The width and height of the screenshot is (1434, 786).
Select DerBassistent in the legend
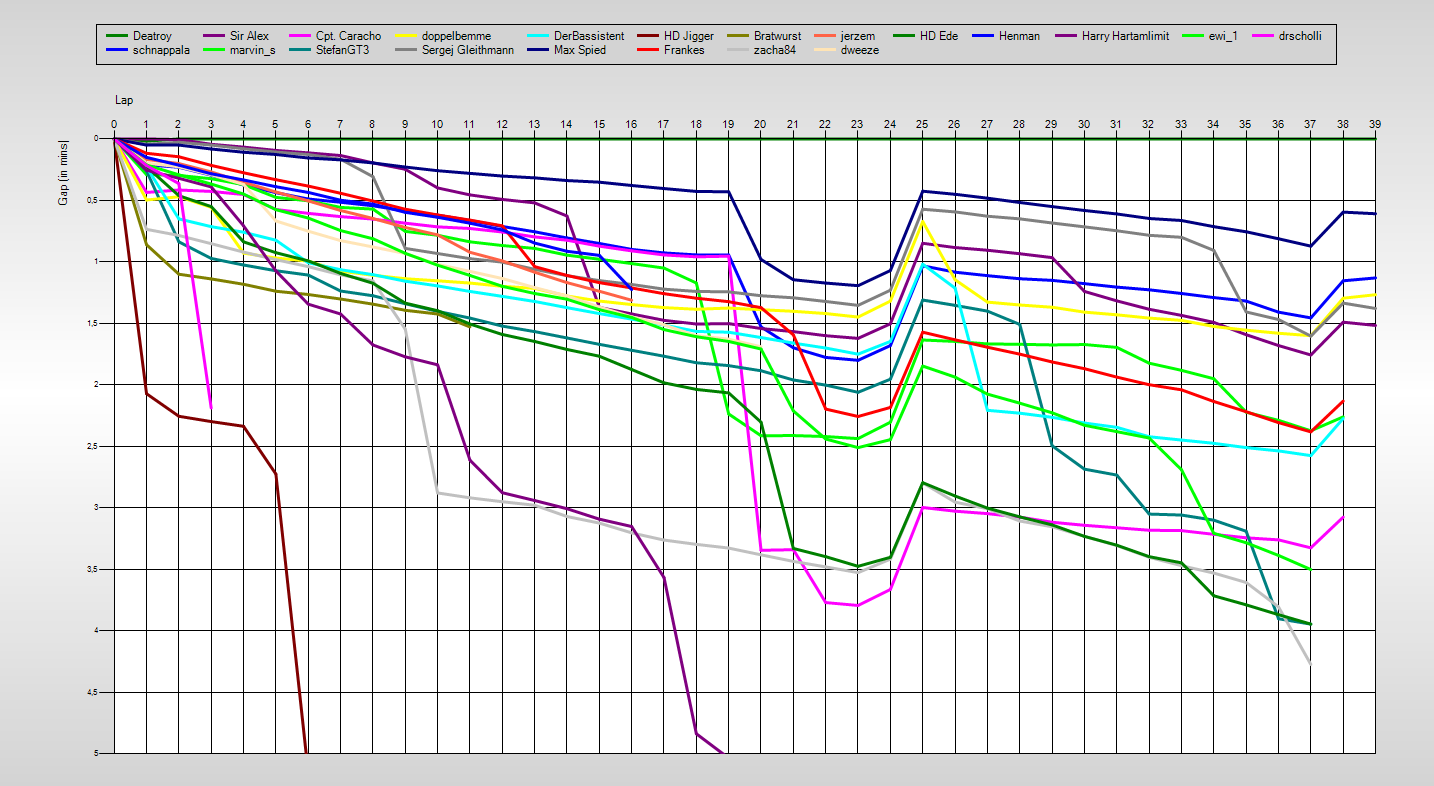[589, 36]
